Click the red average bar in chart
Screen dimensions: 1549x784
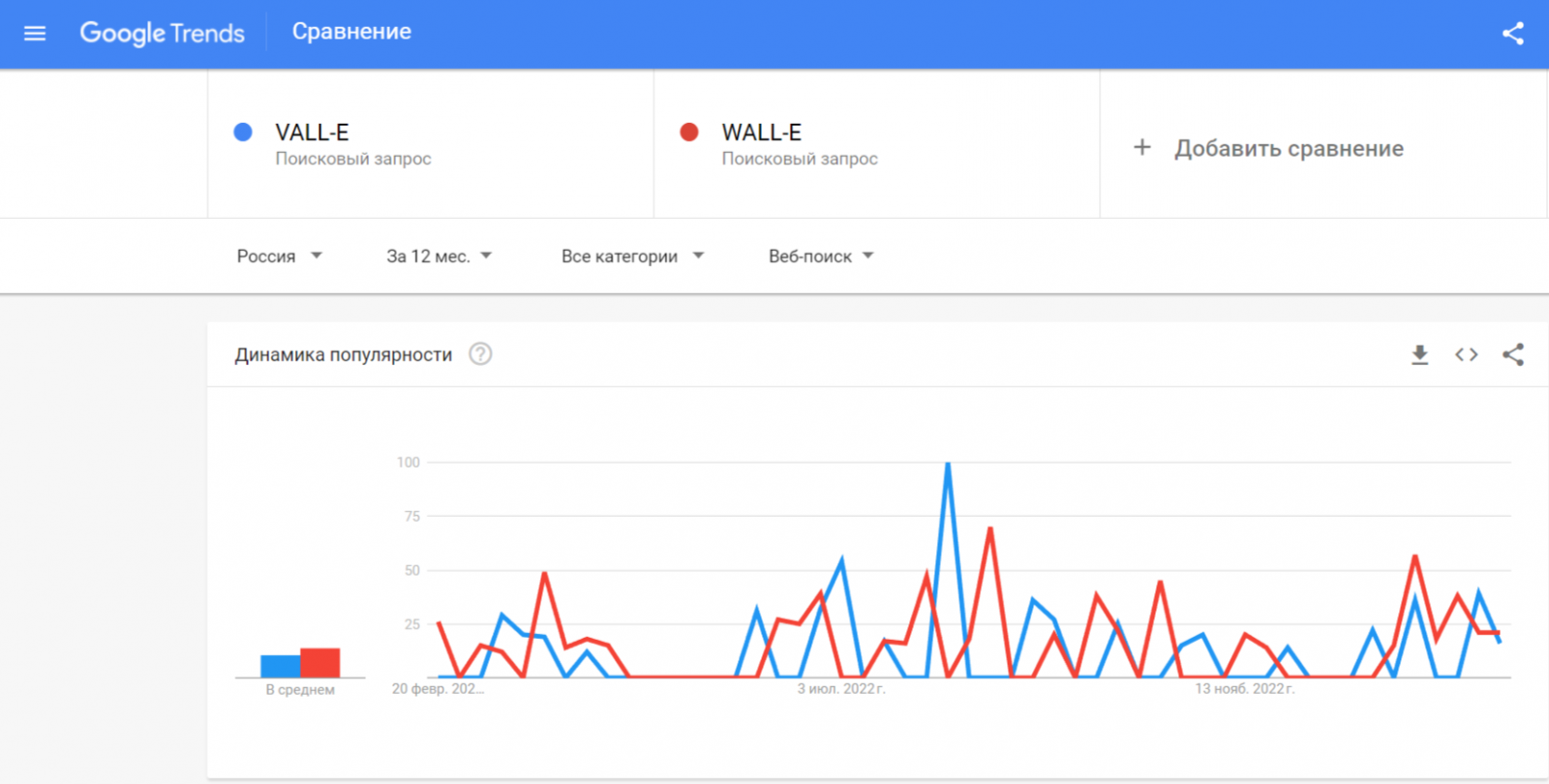320,663
